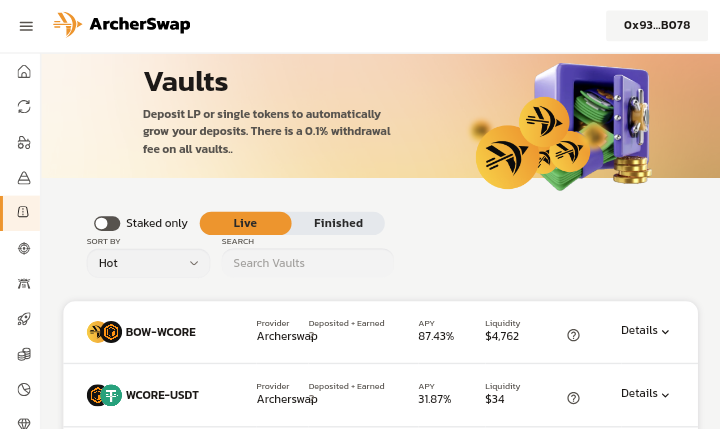Switch to the Live vaults tab
Screen dimensions: 720x429
coord(245,223)
